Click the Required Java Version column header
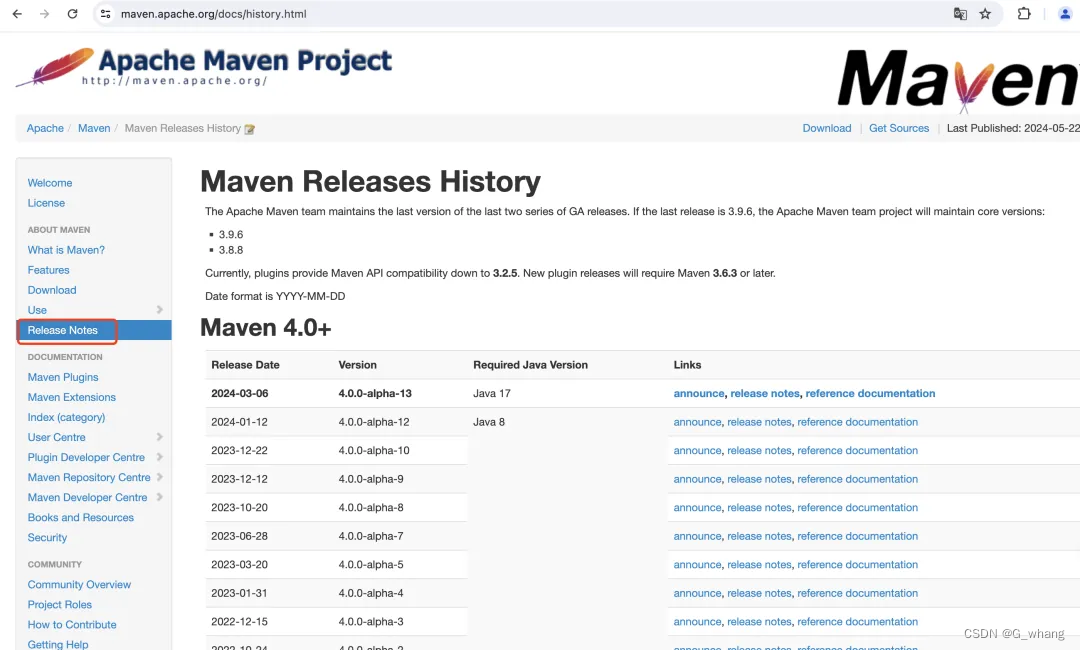Screen dimensions: 1080x650 point(530,365)
